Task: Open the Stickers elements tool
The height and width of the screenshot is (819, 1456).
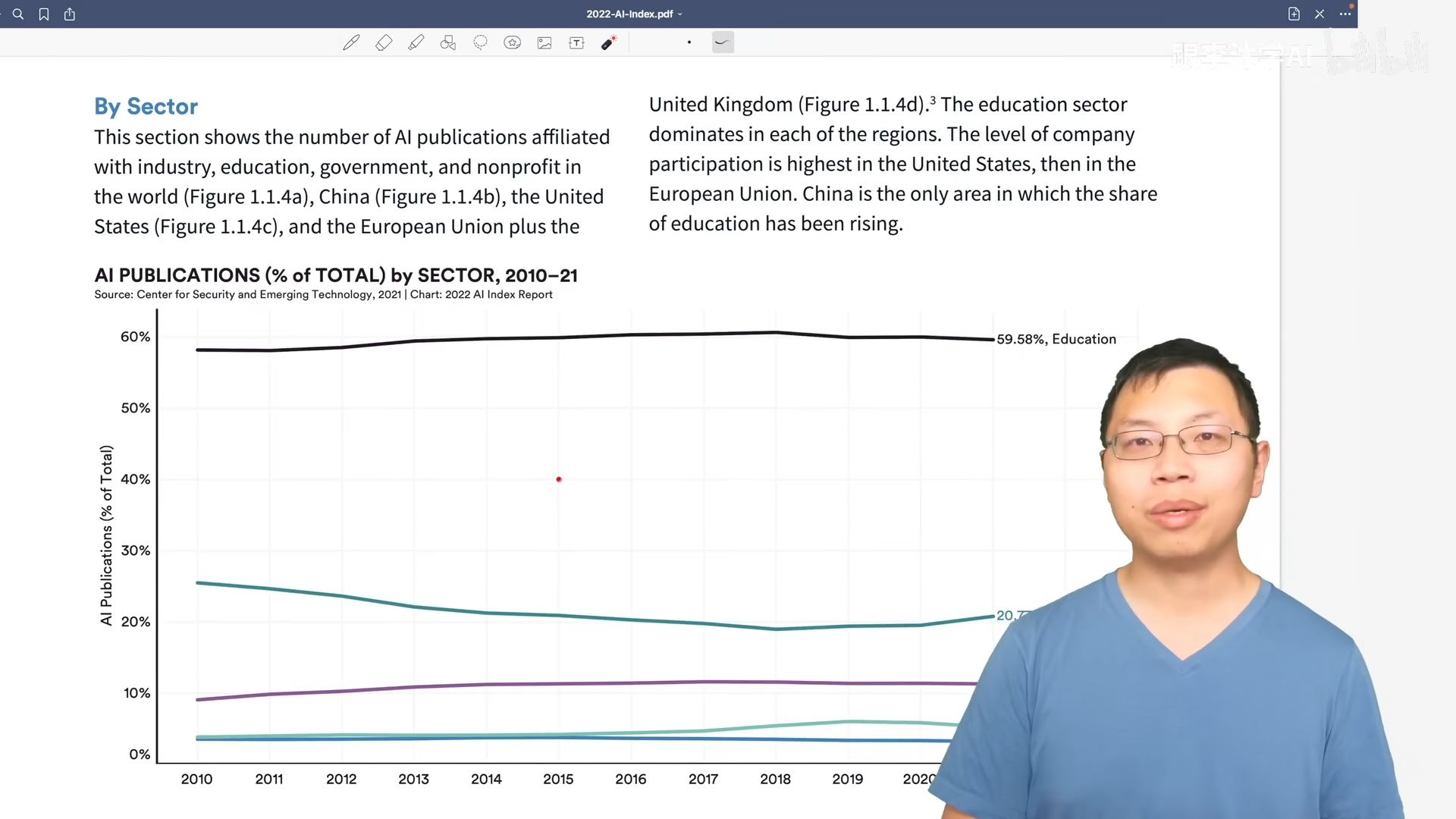Action: pyautogui.click(x=513, y=42)
